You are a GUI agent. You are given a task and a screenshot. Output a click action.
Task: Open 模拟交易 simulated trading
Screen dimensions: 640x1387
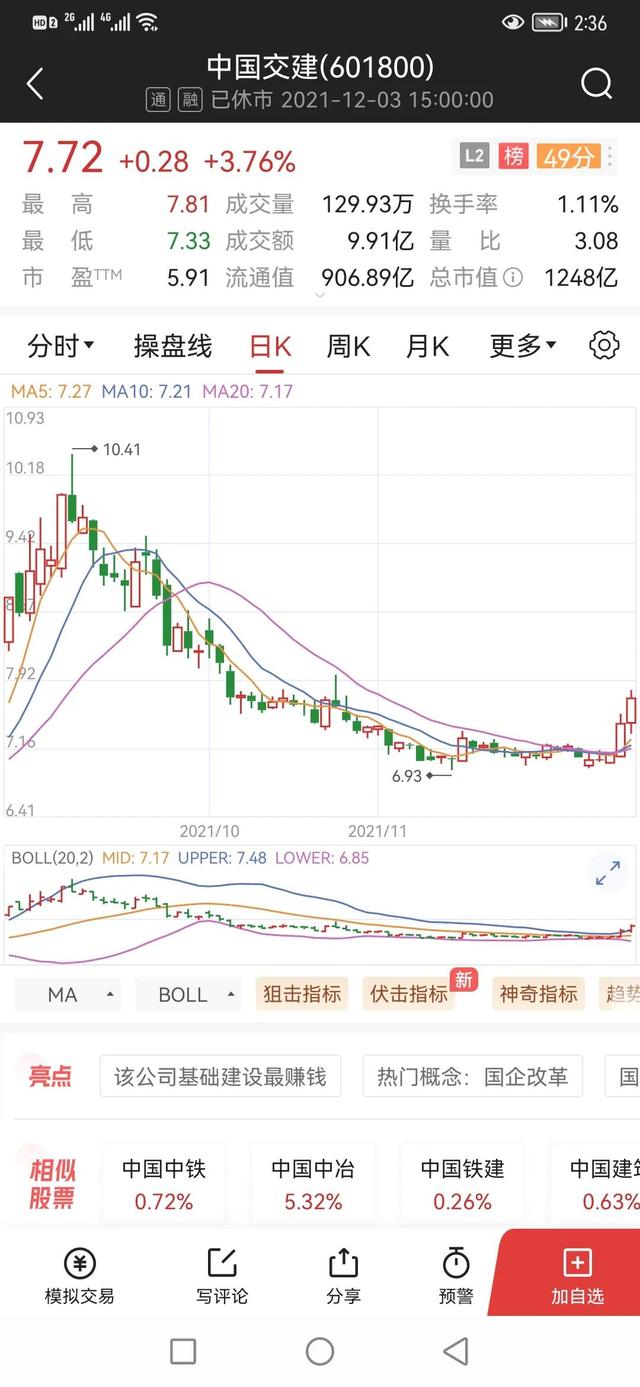pos(80,1277)
